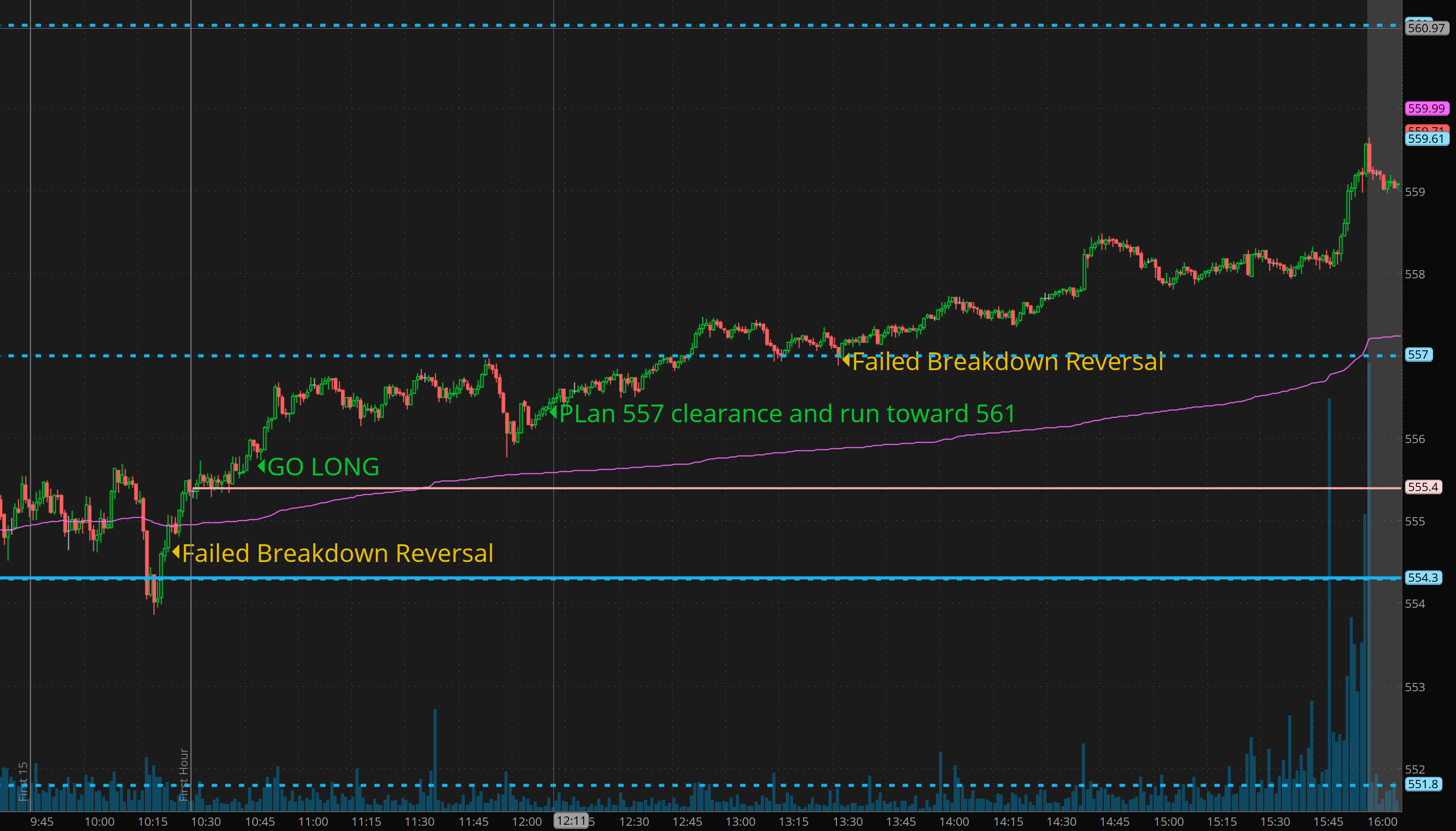The height and width of the screenshot is (831, 1456).
Task: Click the highlighted 12:11 time cursor label
Action: tap(571, 821)
